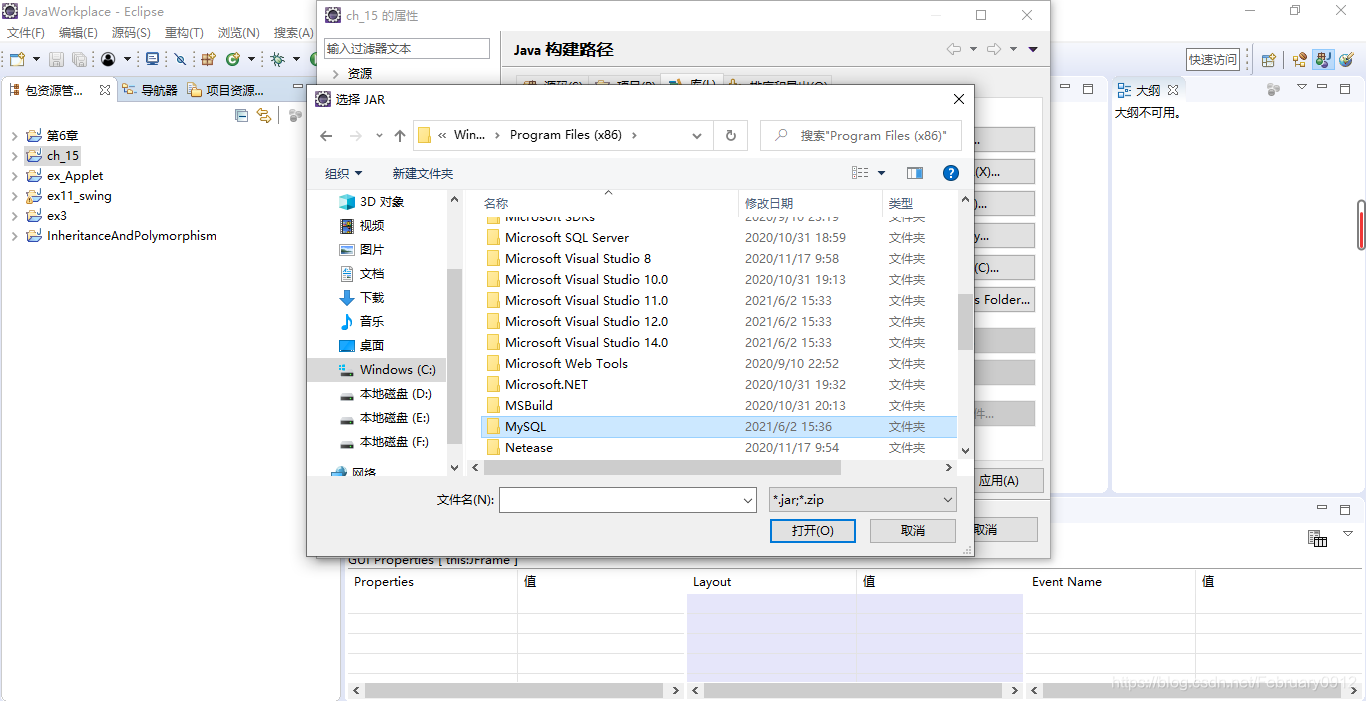Click the Debug bug icon in toolbar
This screenshot has width=1366, height=701.
(x=277, y=60)
